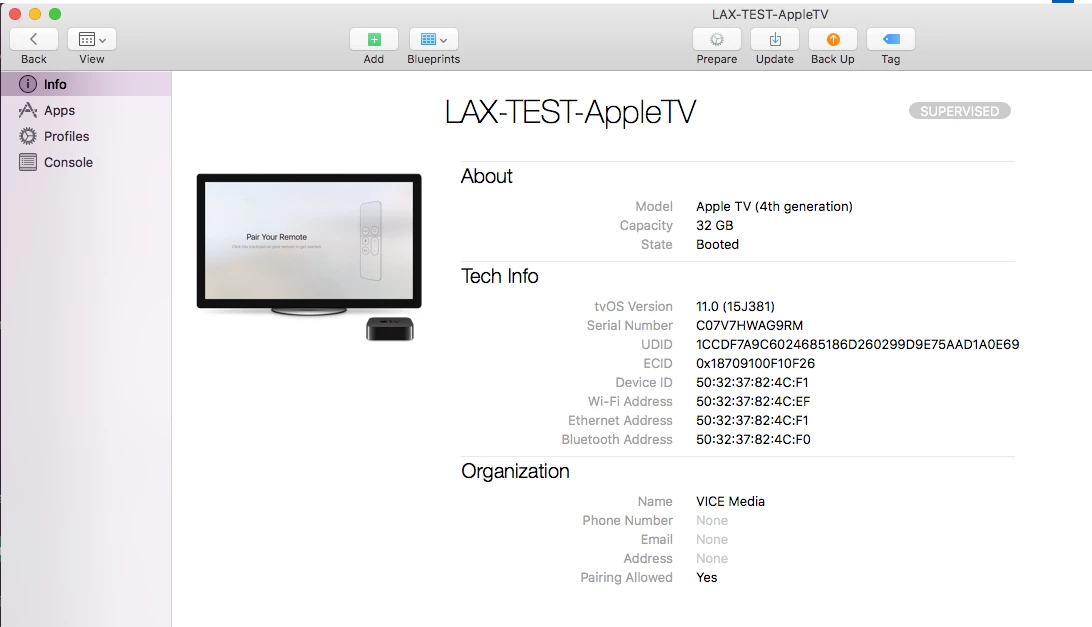Click the Prepare gear icon
The width and height of the screenshot is (1092, 627).
717,39
